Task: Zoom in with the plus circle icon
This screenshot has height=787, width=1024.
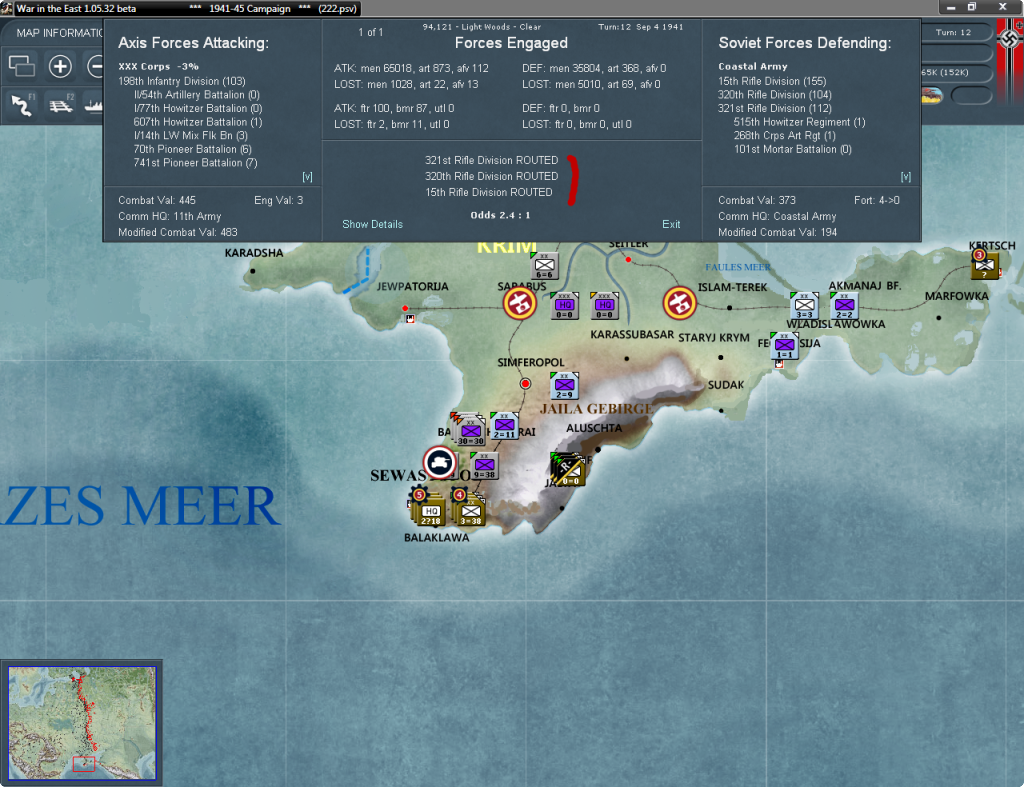Action: click(60, 66)
